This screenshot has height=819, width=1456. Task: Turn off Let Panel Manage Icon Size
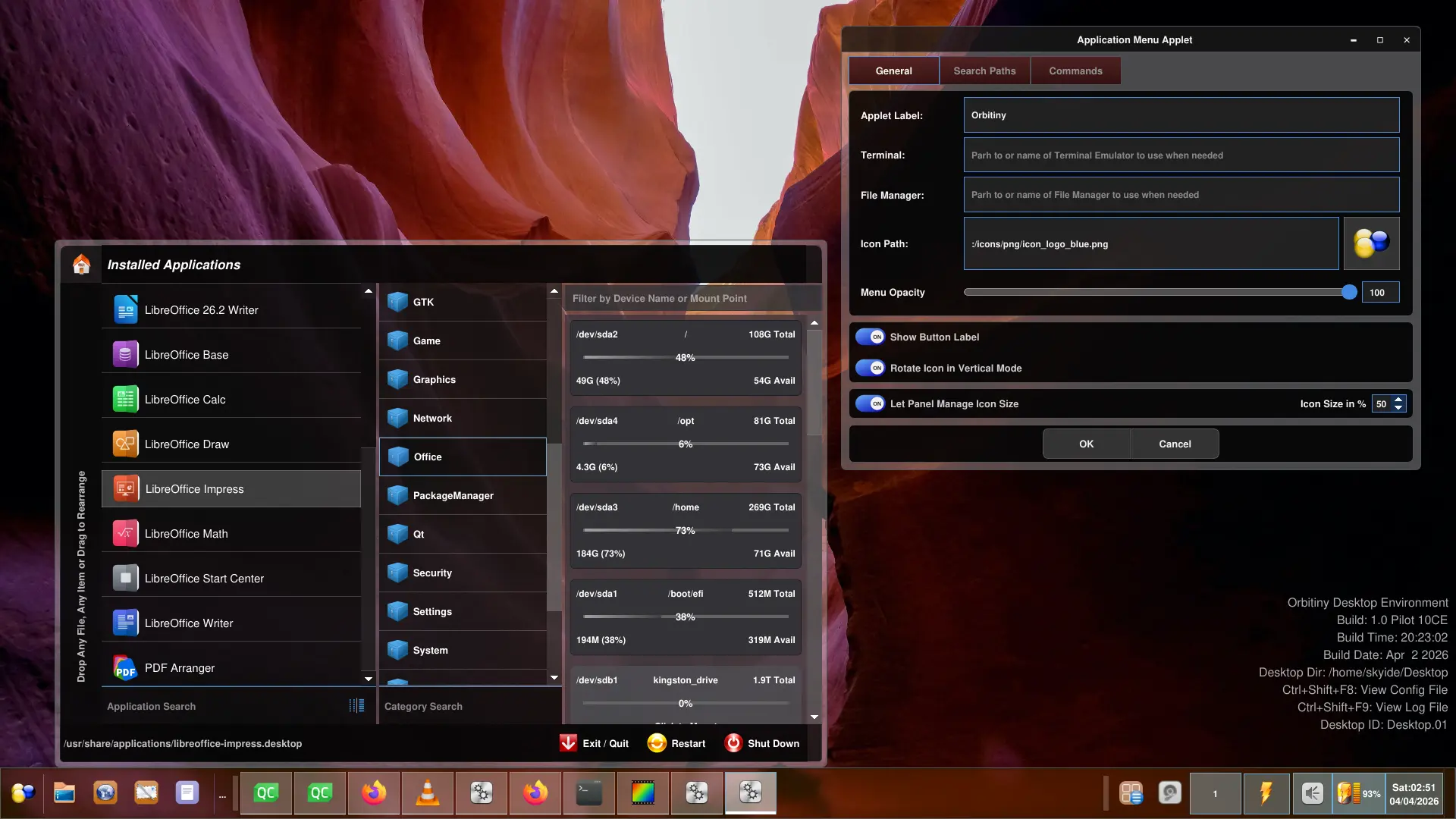coord(870,403)
